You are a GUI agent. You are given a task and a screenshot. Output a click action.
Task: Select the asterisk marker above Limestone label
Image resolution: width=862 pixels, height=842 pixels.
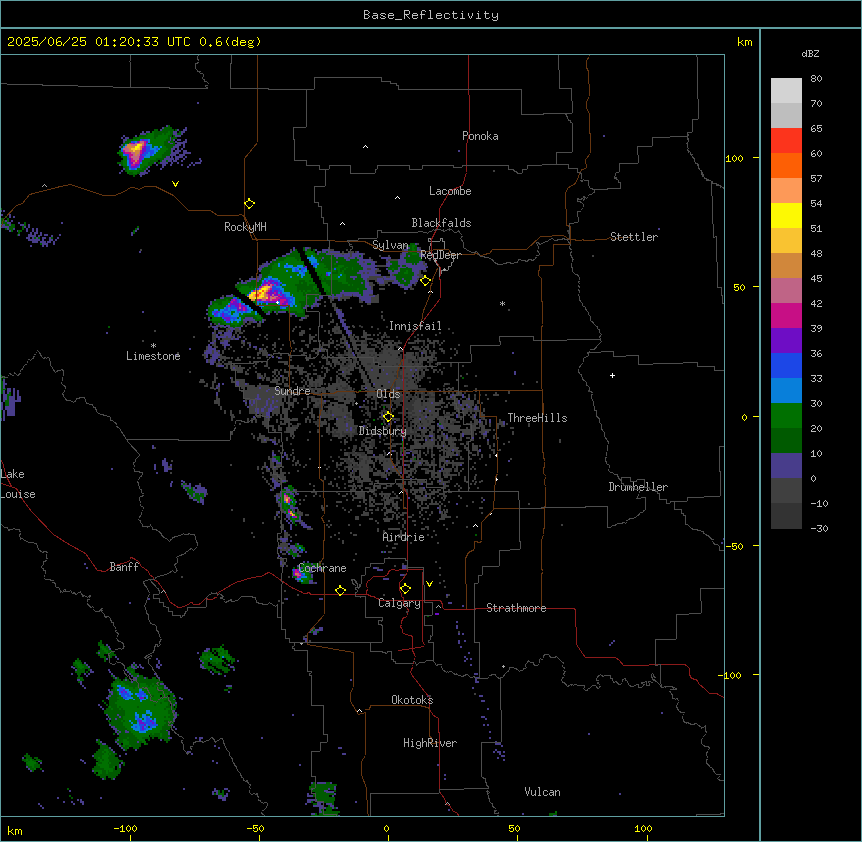pyautogui.click(x=153, y=346)
